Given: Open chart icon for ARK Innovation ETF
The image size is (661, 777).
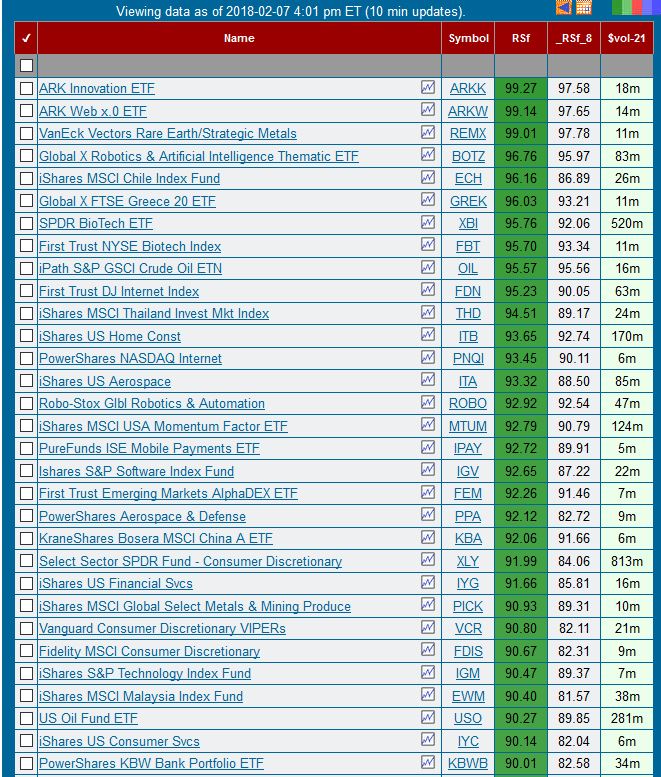Looking at the screenshot, I should (428, 87).
